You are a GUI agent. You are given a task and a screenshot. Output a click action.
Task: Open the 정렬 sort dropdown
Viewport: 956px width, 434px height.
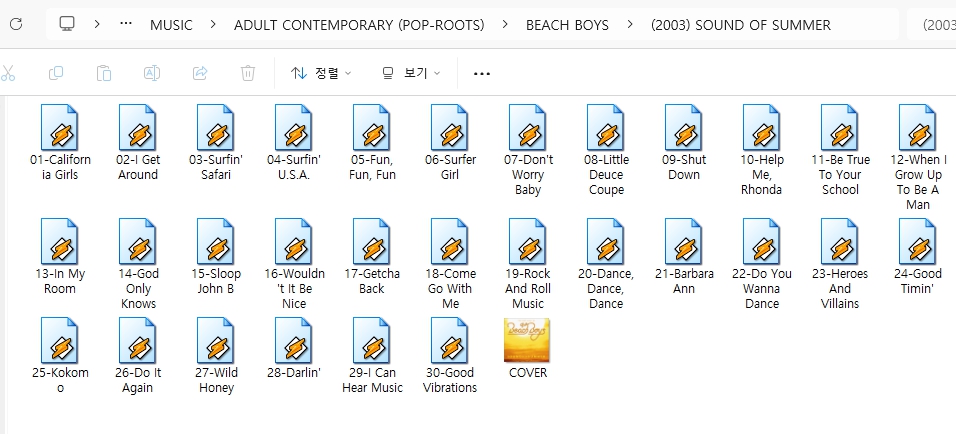[321, 73]
